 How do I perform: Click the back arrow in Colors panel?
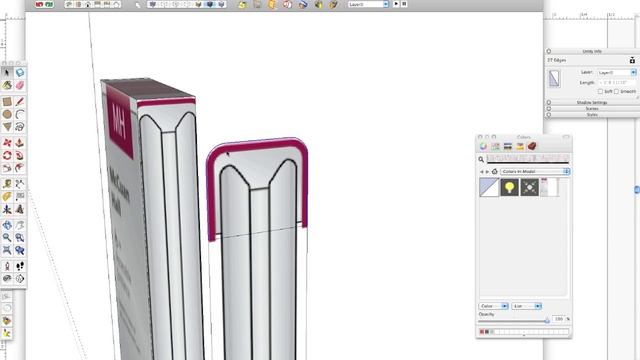[x=482, y=172]
